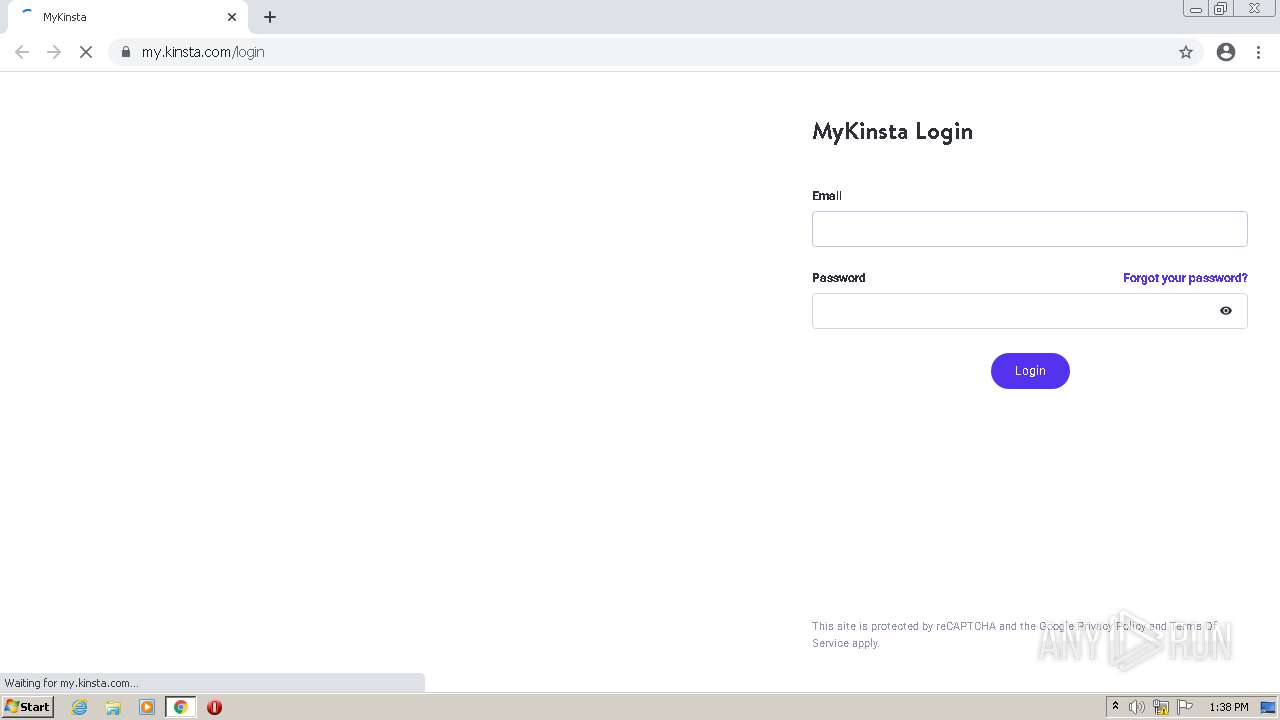
Task: Stop loading the page
Action: pos(86,52)
